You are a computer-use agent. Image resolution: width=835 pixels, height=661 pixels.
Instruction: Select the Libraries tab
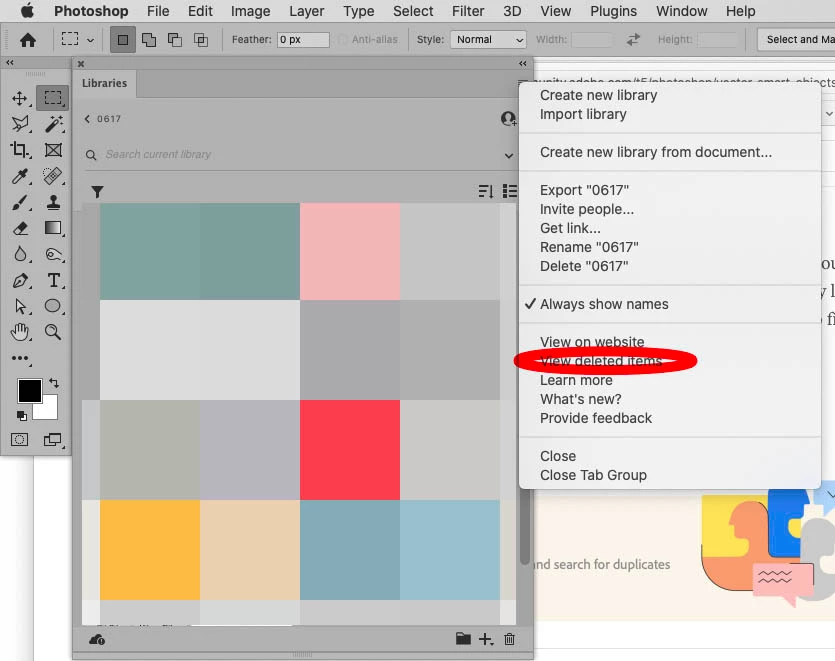tap(104, 84)
